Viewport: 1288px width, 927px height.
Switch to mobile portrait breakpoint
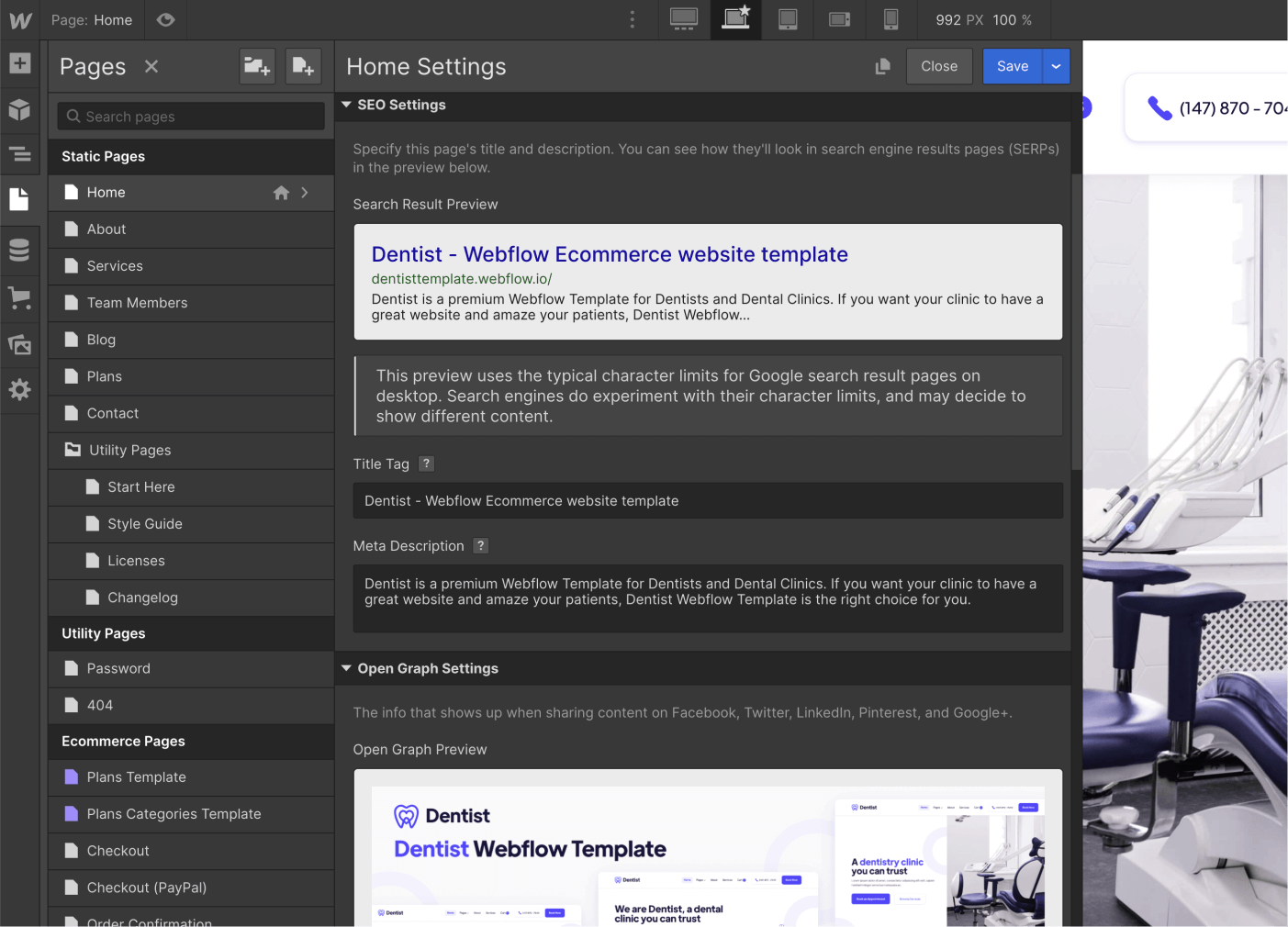click(890, 19)
